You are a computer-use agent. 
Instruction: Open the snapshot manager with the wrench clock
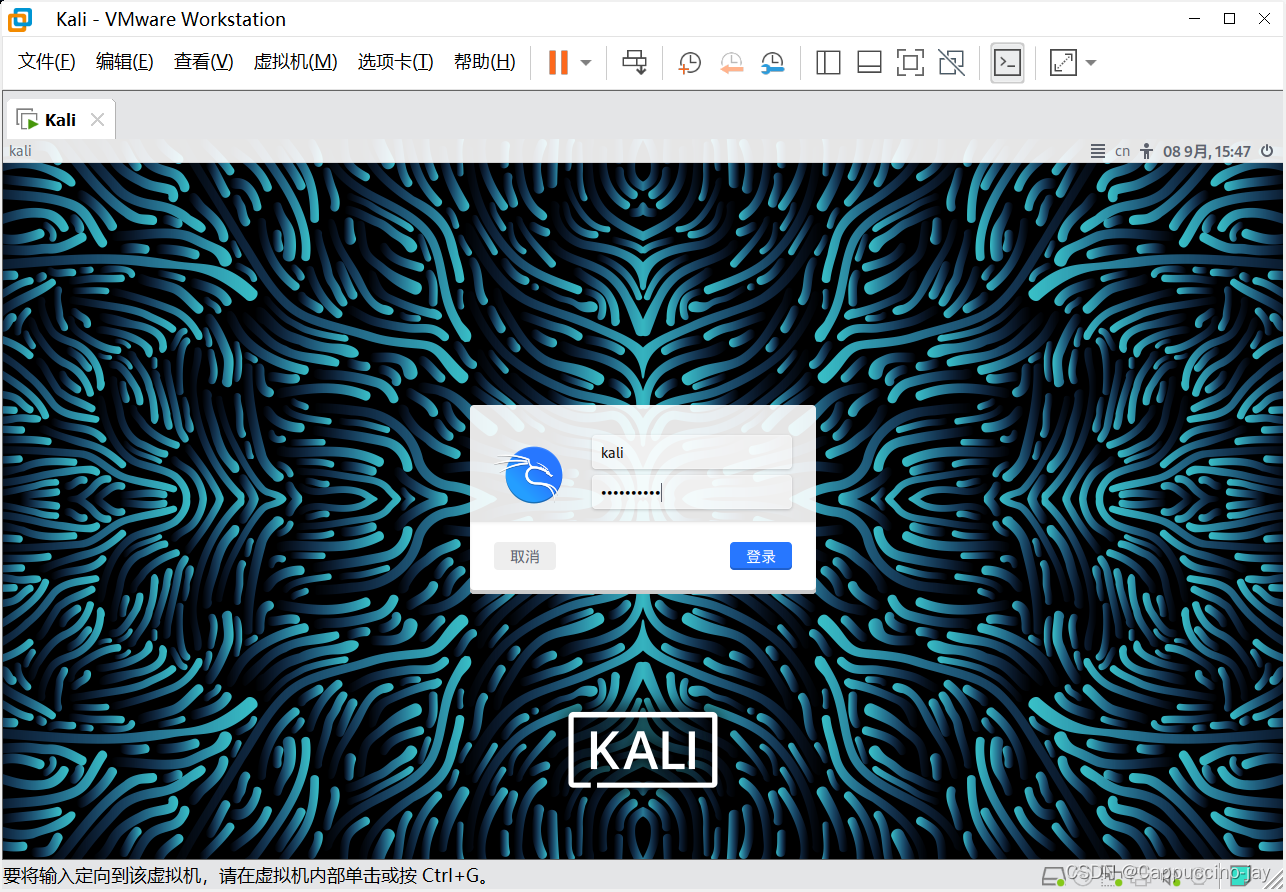click(772, 63)
